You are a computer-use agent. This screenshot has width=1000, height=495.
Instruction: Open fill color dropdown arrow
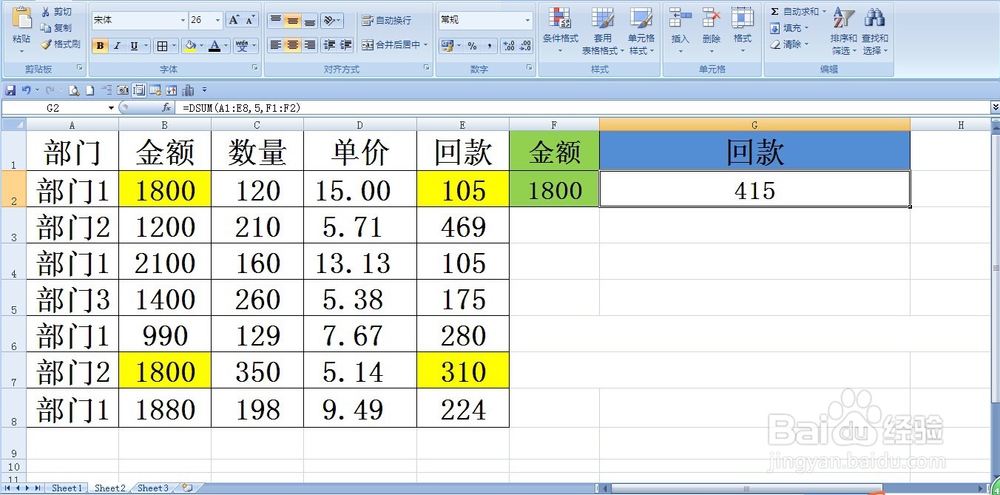(202, 46)
